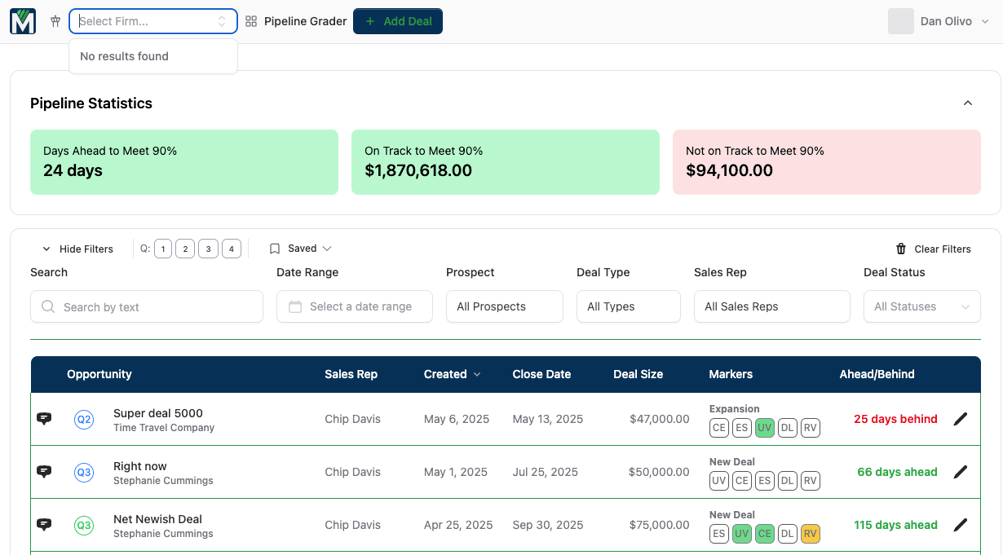The width and height of the screenshot is (1003, 555).
Task: Click the Add Deal button
Action: (x=398, y=21)
